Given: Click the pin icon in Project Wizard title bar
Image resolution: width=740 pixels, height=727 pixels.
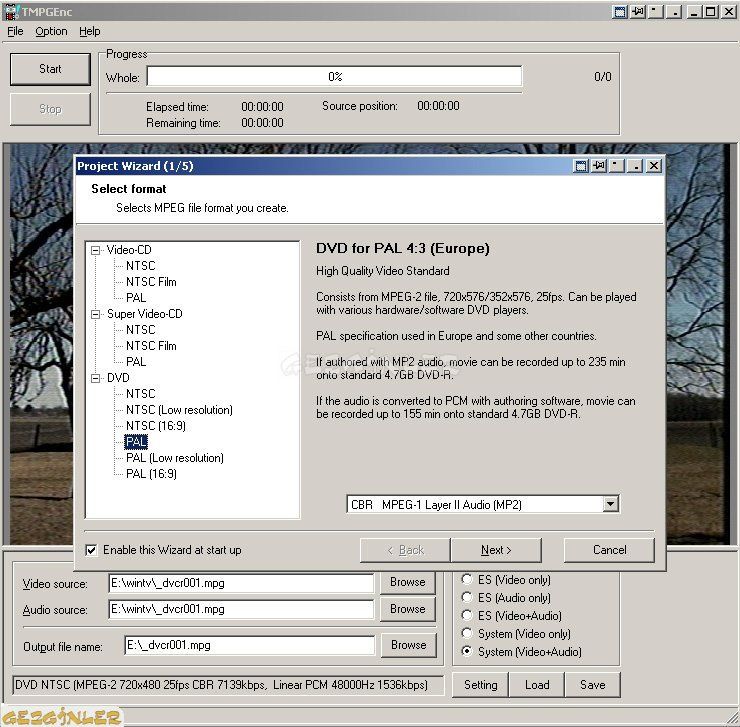Looking at the screenshot, I should click(x=599, y=166).
